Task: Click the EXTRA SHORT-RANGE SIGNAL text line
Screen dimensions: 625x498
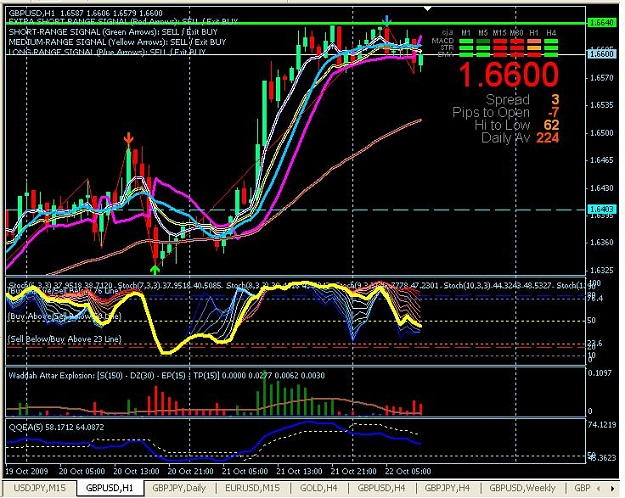Action: (123, 22)
